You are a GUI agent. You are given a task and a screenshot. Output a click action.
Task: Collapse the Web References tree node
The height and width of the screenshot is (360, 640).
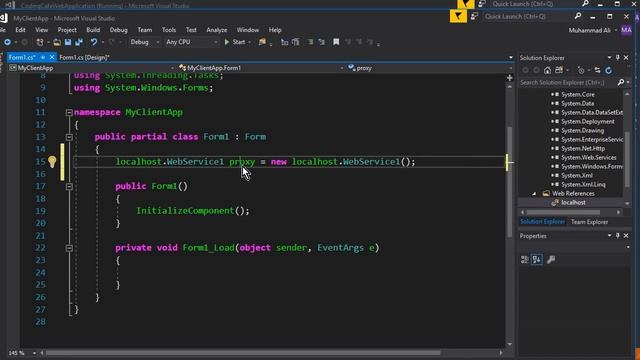pos(534,194)
